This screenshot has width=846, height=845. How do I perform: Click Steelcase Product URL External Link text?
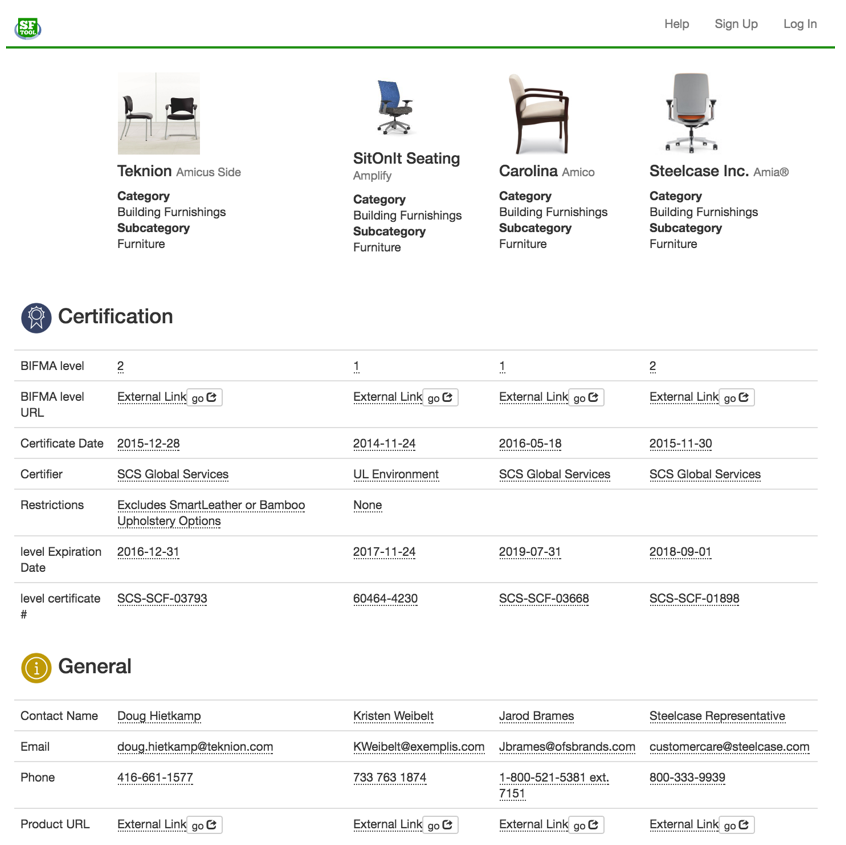pyautogui.click(x=684, y=824)
